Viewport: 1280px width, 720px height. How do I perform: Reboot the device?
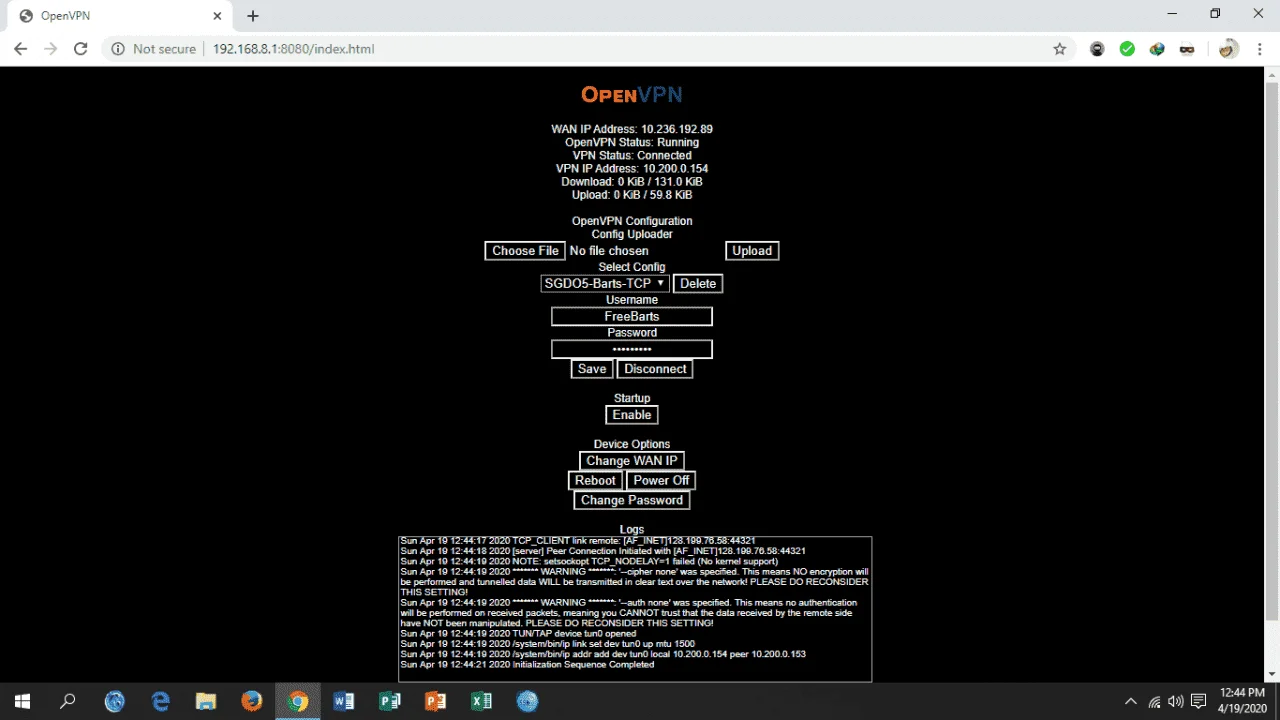pos(595,480)
